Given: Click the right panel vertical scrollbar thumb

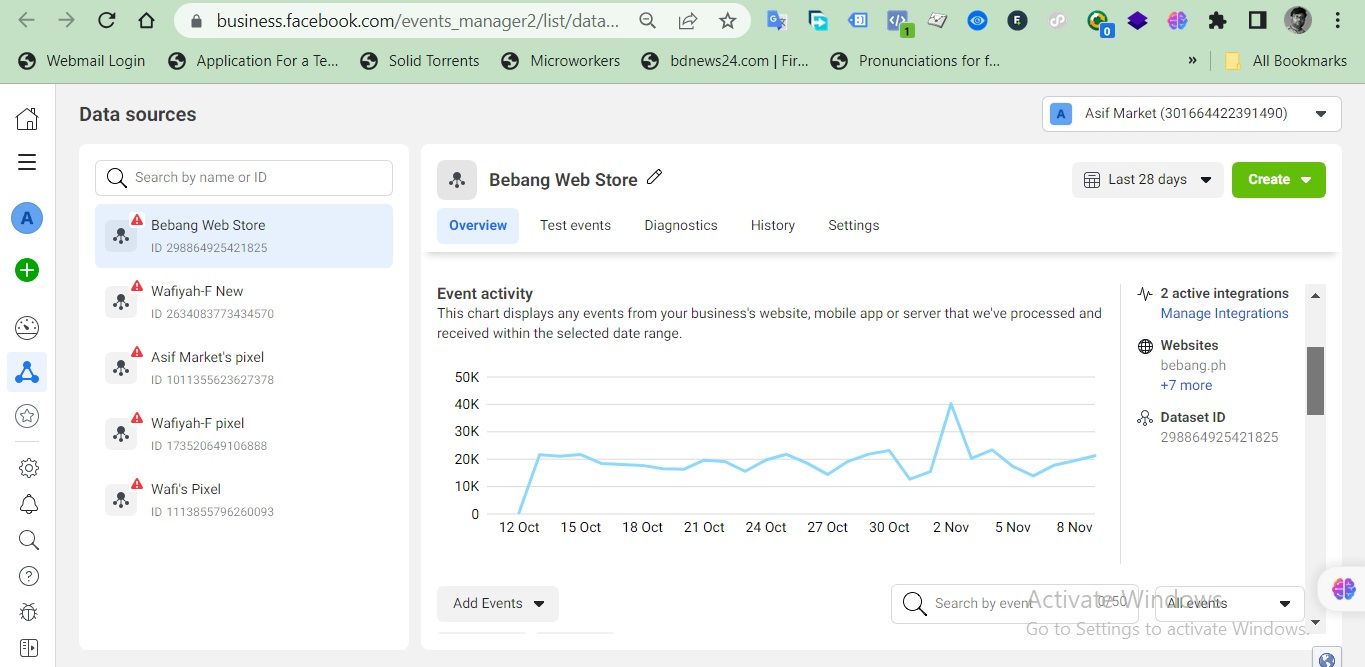Looking at the screenshot, I should [1315, 380].
